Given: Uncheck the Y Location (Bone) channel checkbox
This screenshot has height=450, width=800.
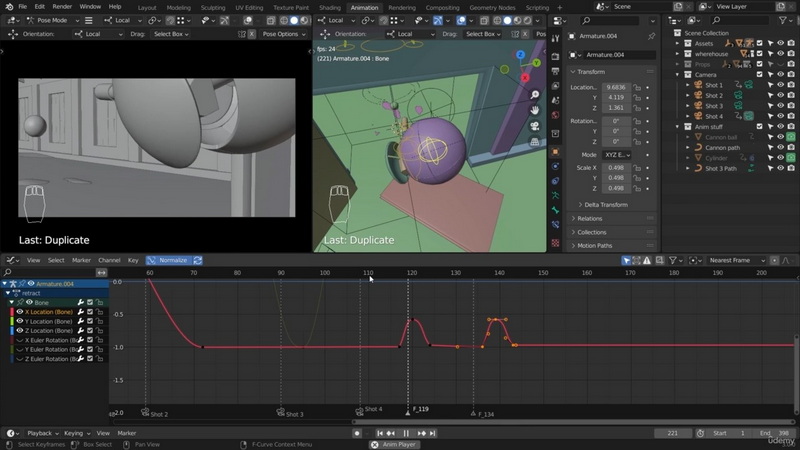Looking at the screenshot, I should click(90, 321).
